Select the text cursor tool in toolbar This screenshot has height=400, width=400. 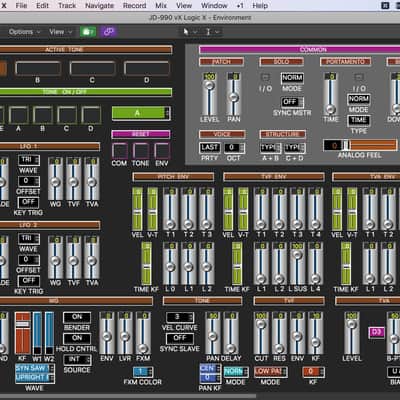pos(208,32)
